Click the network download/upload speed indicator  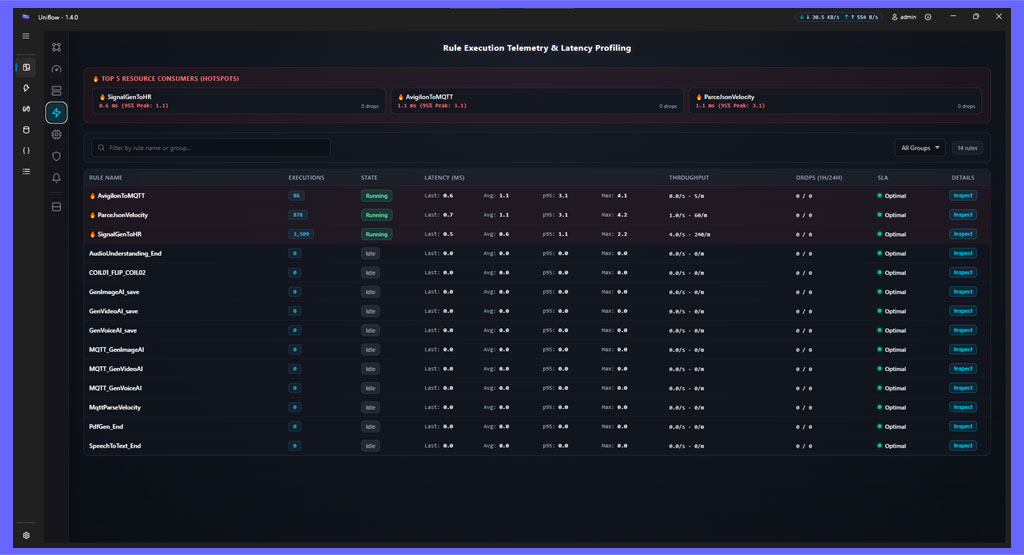coord(839,17)
